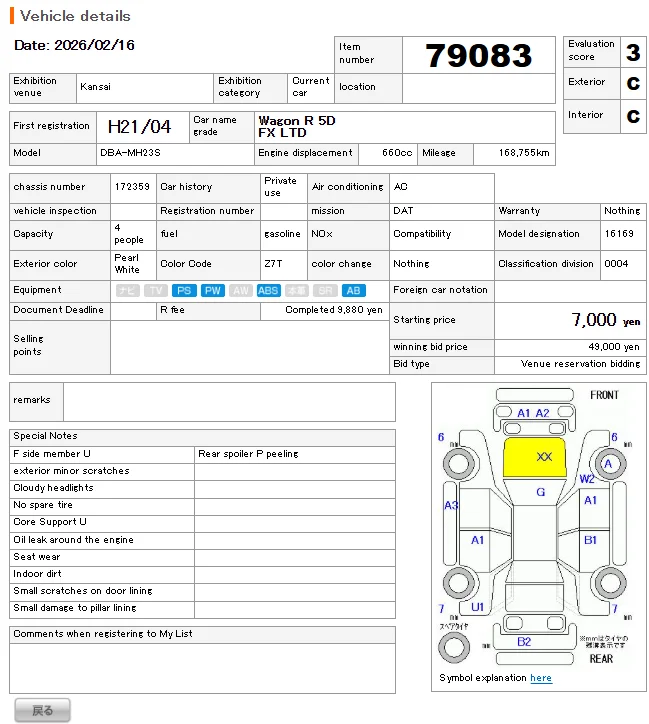The image size is (649, 724).
Task: Select the DAT mission value
Action: (x=403, y=211)
